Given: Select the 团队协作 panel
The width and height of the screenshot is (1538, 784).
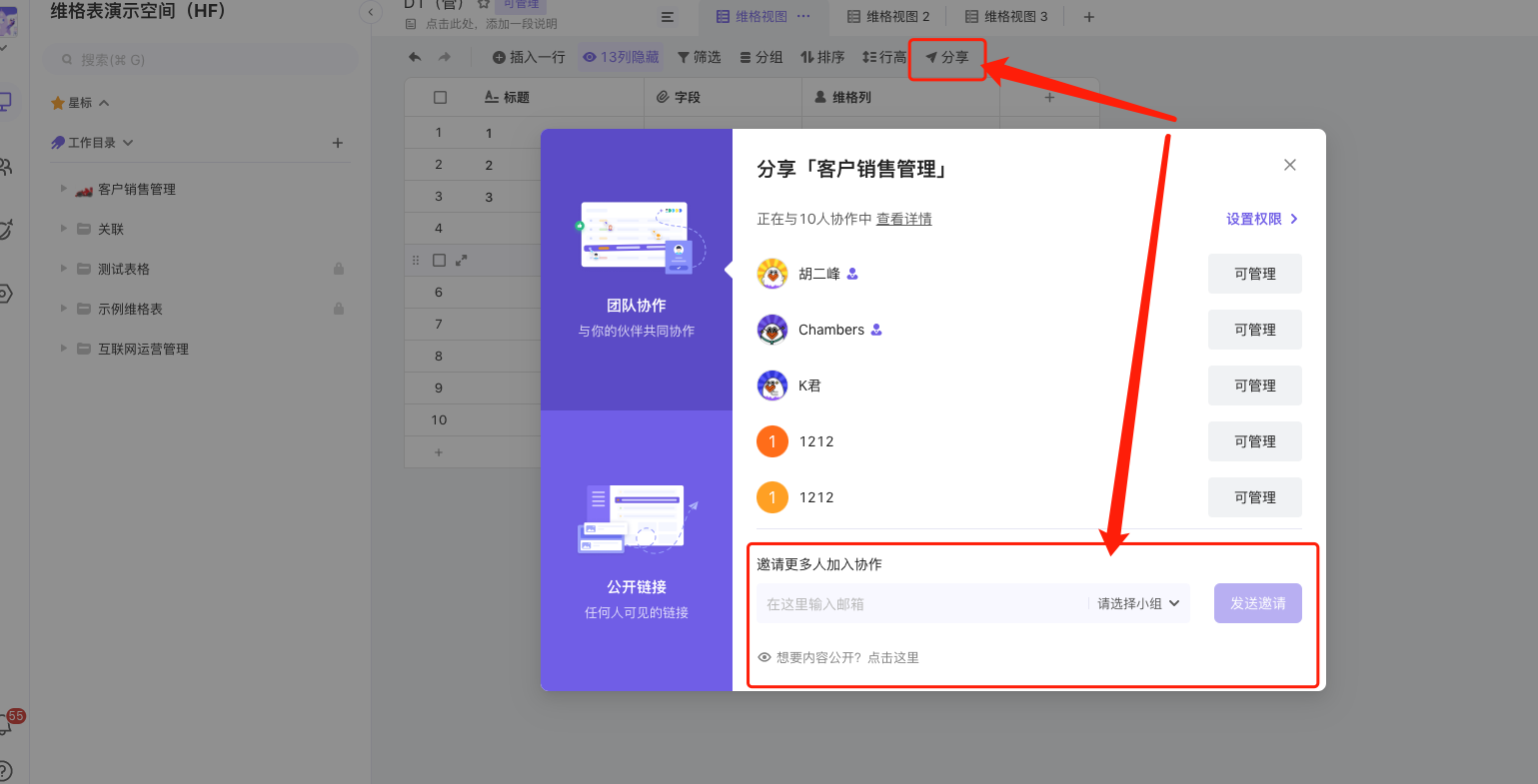Looking at the screenshot, I should [637, 270].
